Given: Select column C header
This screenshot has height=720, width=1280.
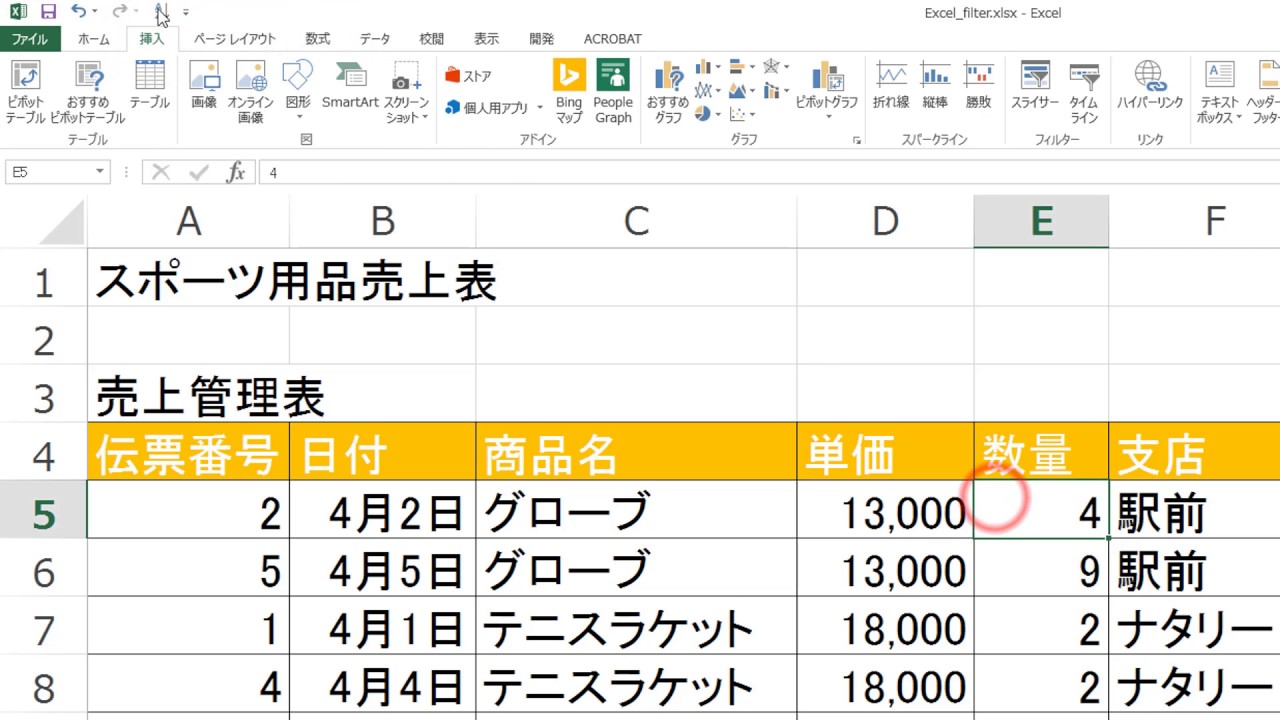Looking at the screenshot, I should 636,222.
